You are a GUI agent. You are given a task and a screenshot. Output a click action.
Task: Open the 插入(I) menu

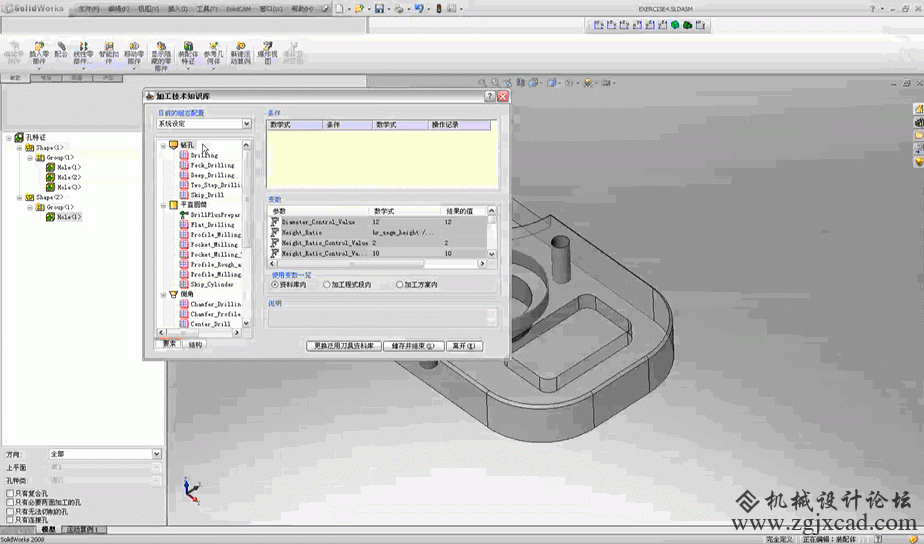pyautogui.click(x=177, y=9)
